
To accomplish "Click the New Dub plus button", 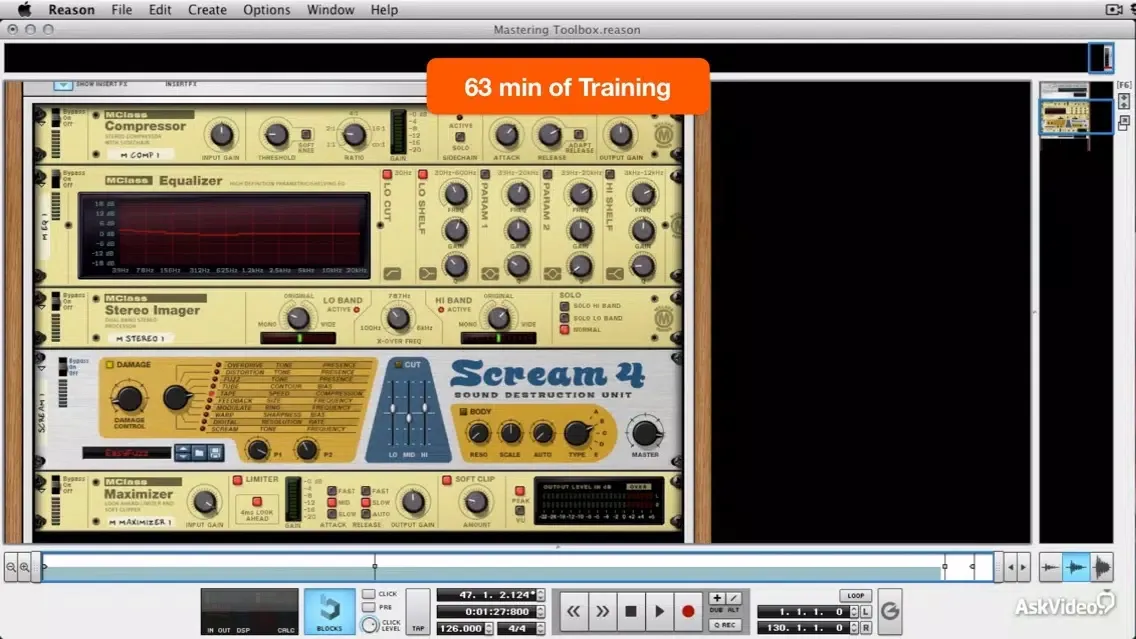I will [x=717, y=598].
